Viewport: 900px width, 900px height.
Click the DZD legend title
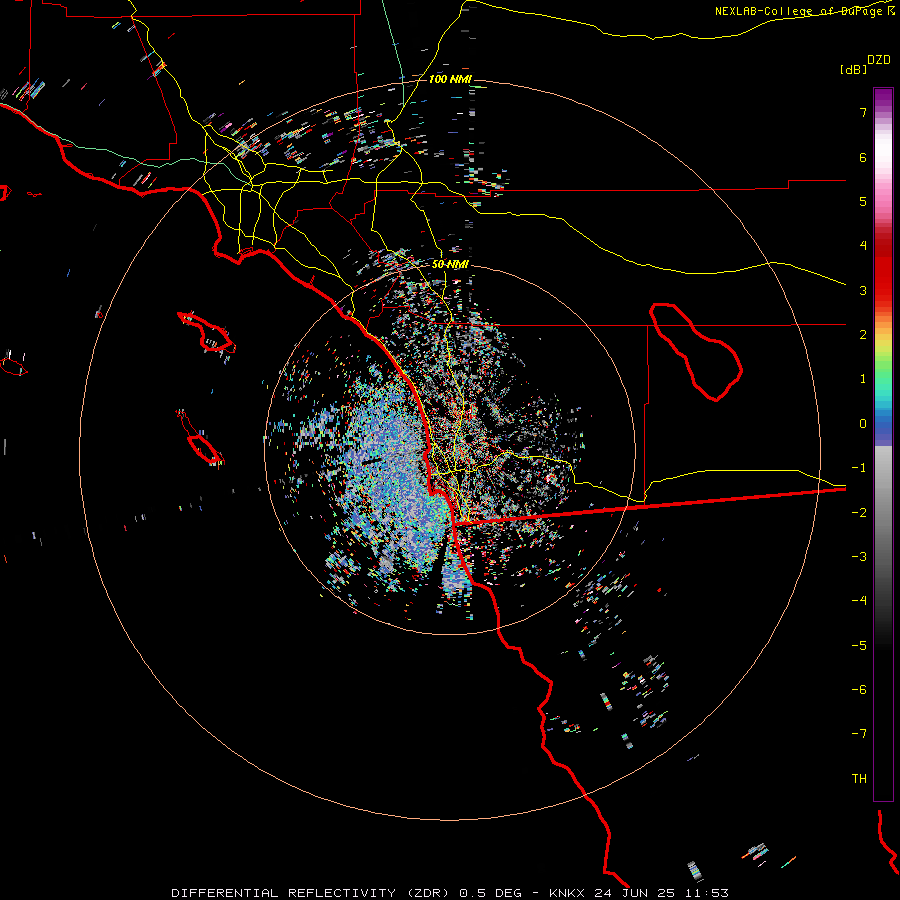(879, 60)
